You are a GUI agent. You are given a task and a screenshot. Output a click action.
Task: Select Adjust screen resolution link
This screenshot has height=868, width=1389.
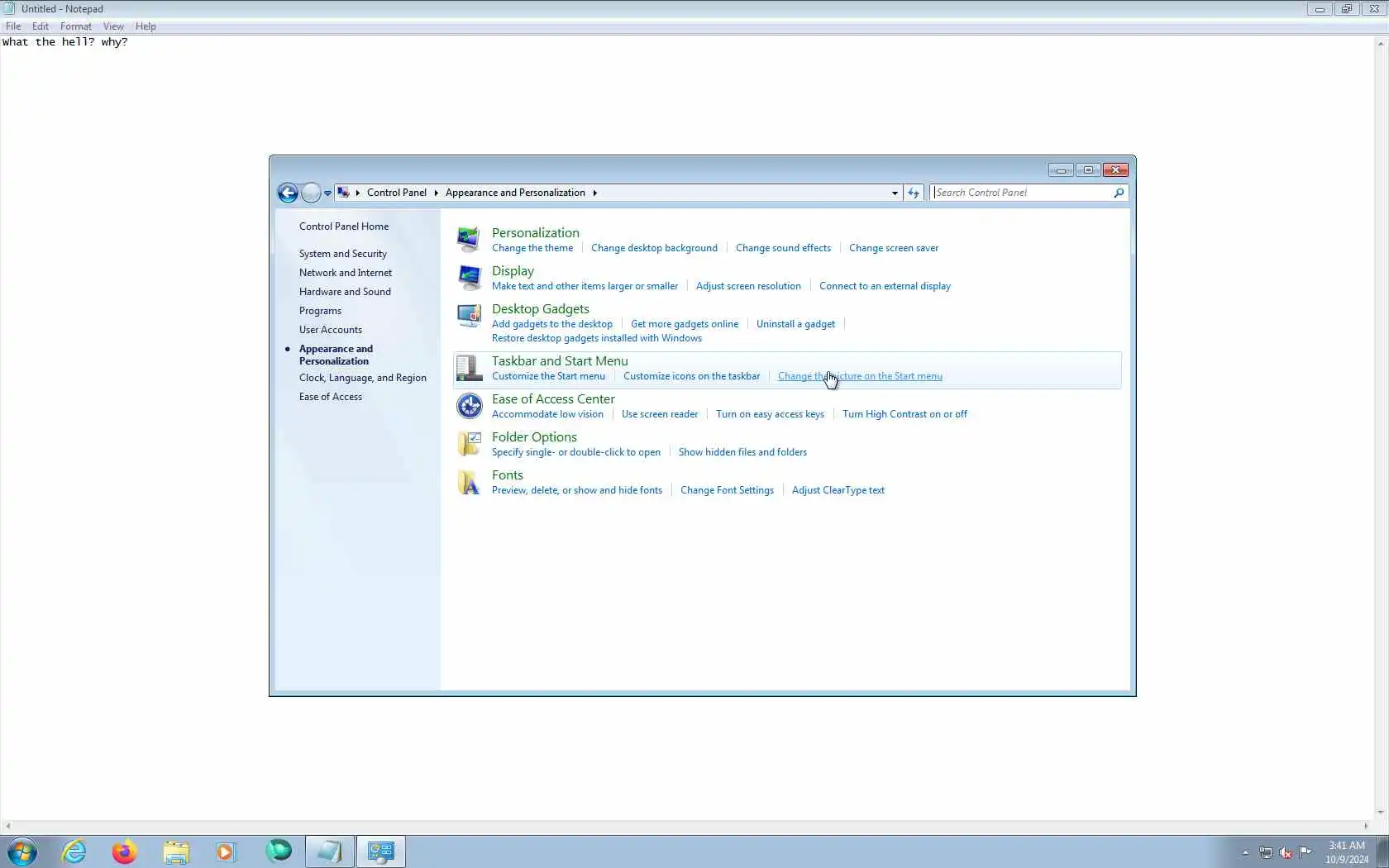[748, 286]
